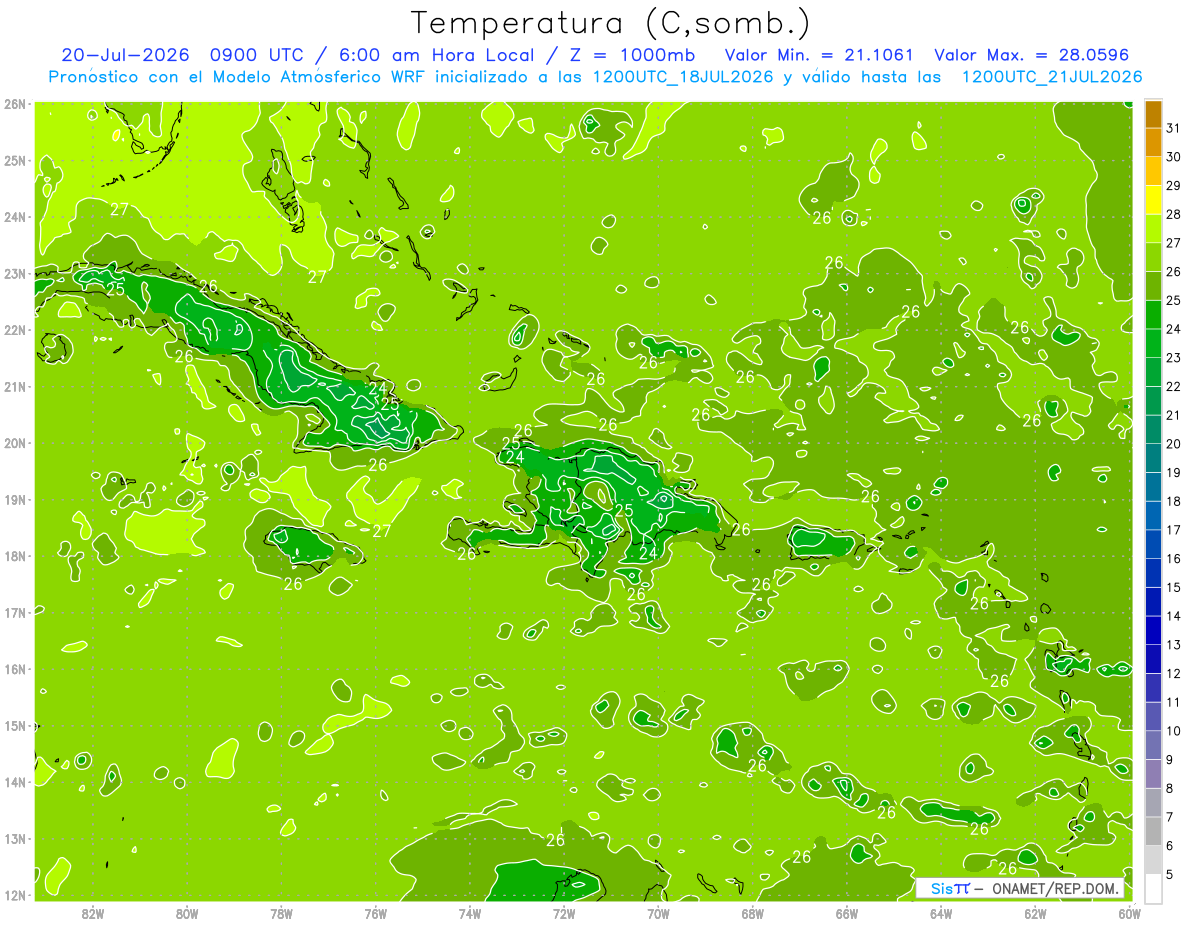Click the "72W" longitude axis label

(x=564, y=913)
